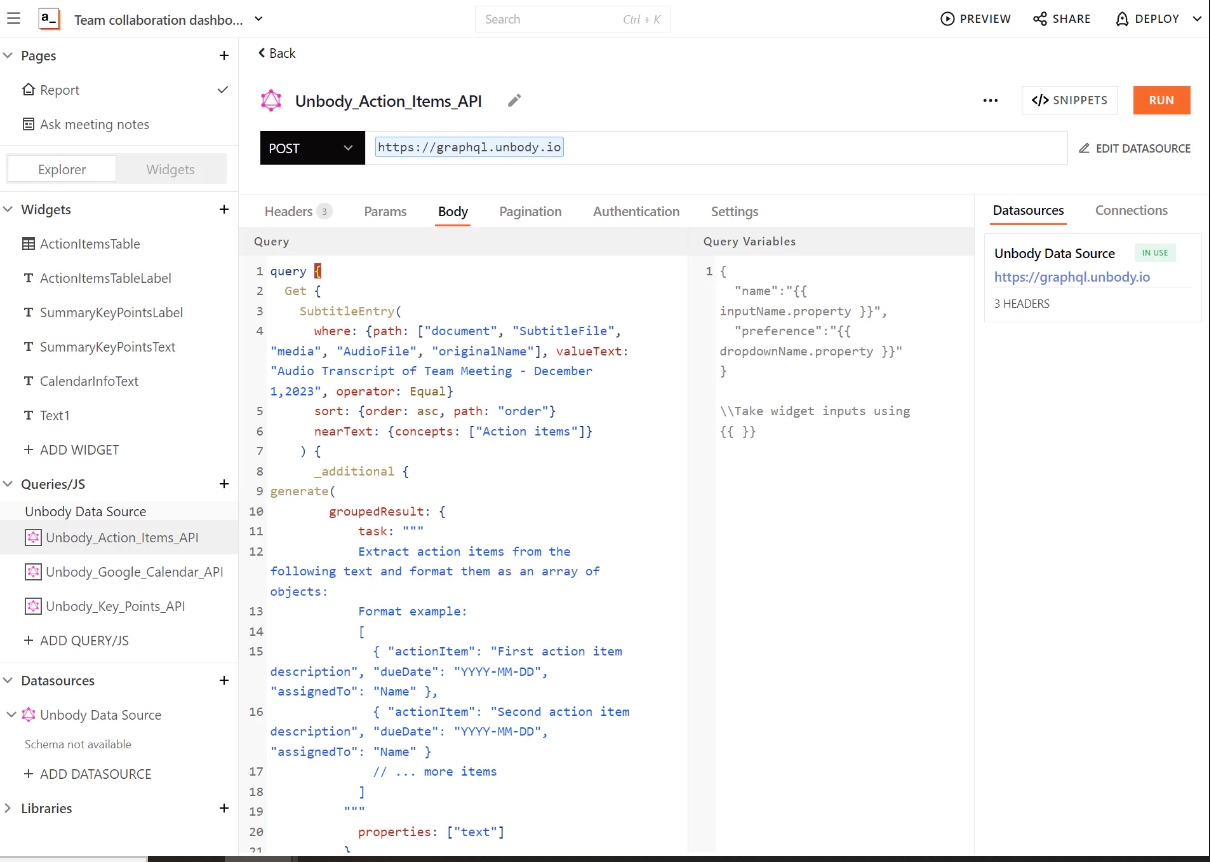Open the hamburger menu icon
Viewport: 1210px width, 862px height.
(x=14, y=19)
